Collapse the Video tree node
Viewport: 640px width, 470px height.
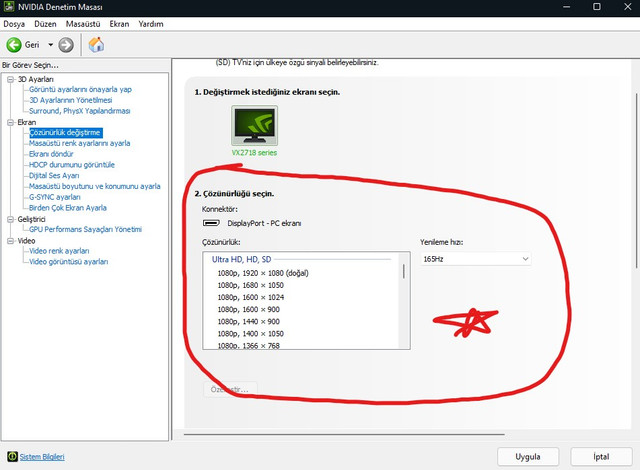click(8, 241)
